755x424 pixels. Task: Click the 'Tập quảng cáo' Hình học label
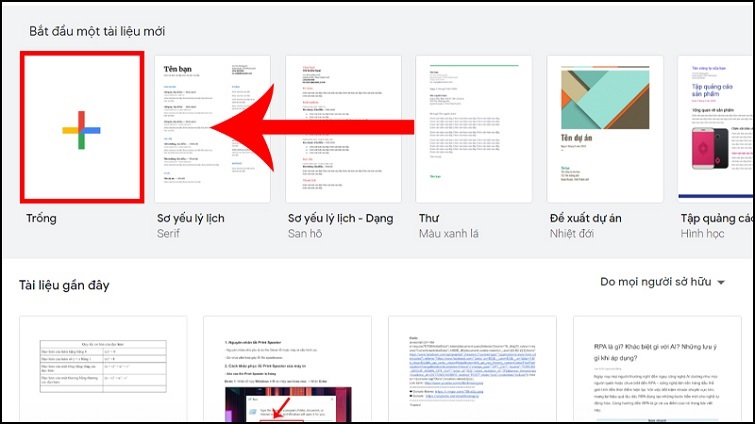coord(716,218)
